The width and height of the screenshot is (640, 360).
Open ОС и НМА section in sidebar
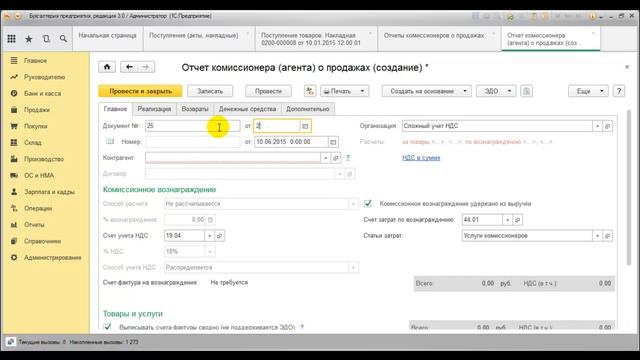pyautogui.click(x=39, y=176)
